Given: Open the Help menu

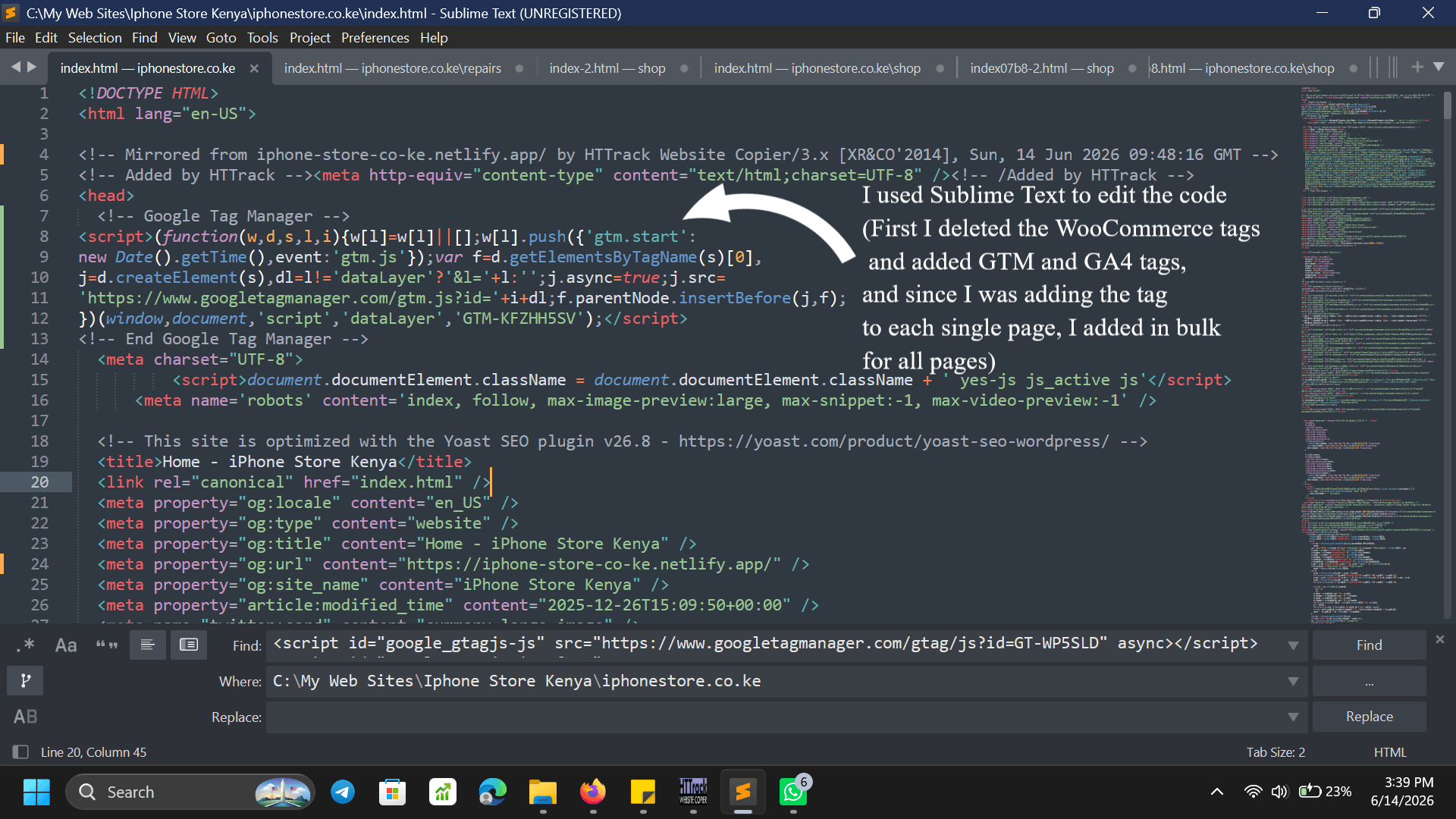Looking at the screenshot, I should (434, 37).
